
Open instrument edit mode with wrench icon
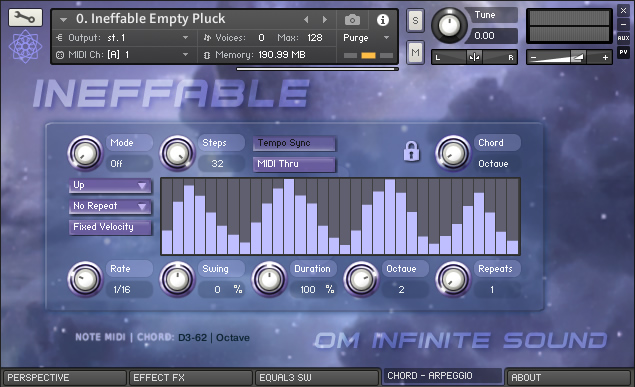25,17
